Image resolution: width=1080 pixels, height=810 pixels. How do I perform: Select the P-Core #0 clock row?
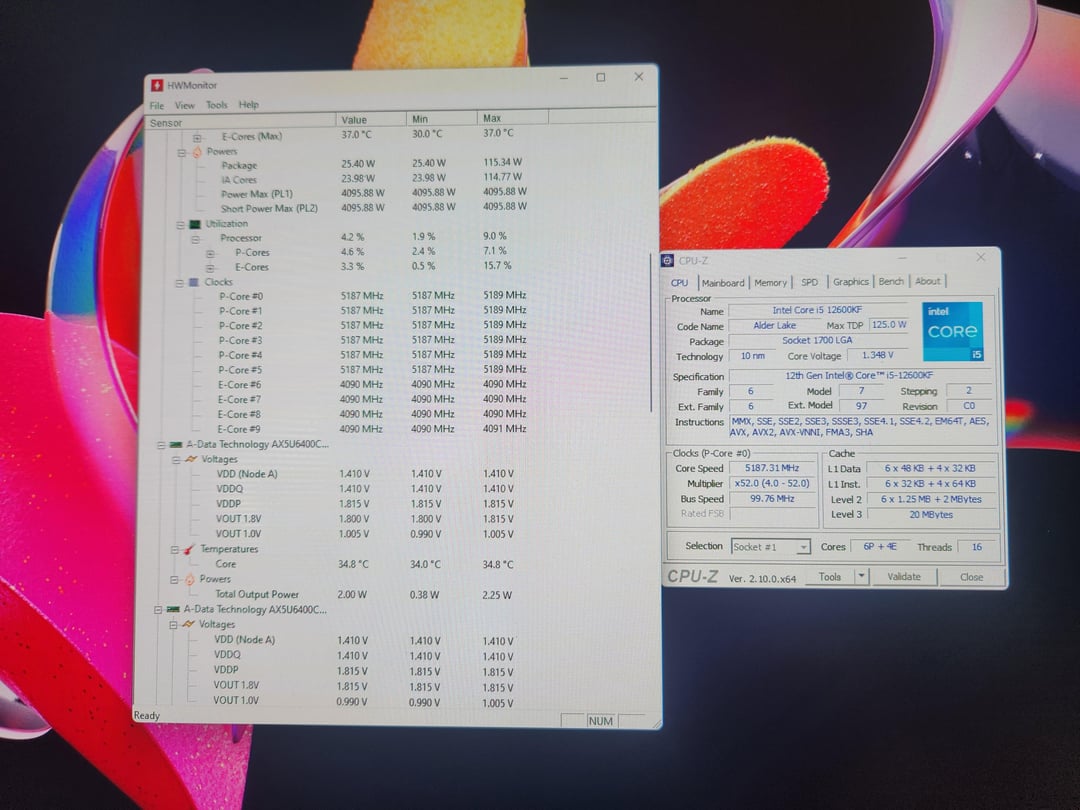click(x=372, y=296)
